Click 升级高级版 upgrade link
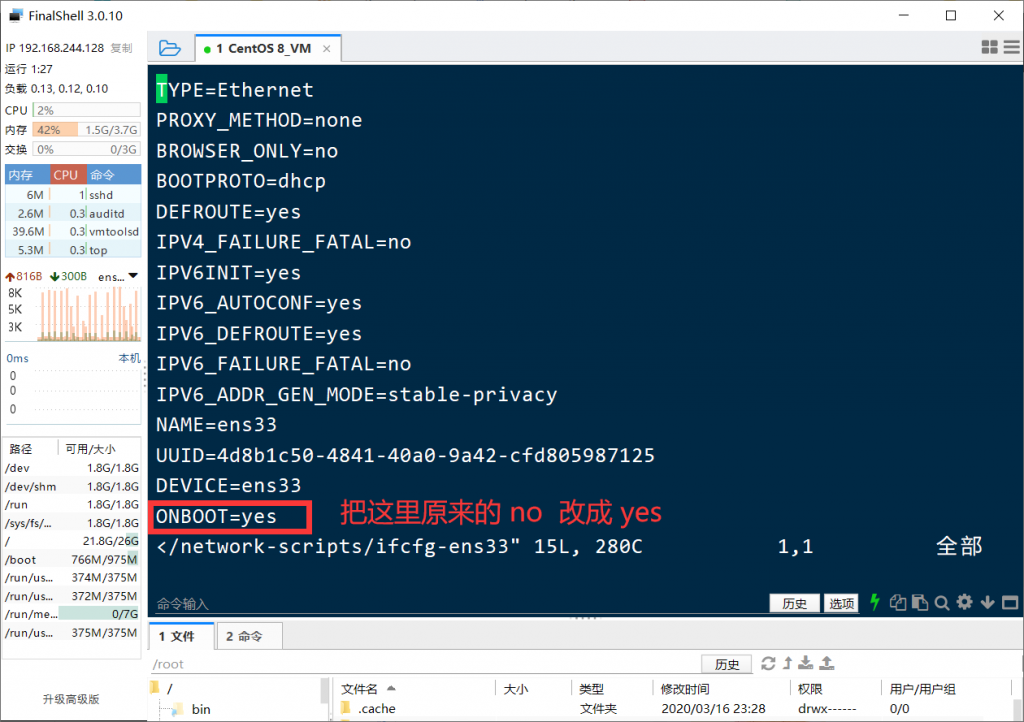 (x=71, y=699)
